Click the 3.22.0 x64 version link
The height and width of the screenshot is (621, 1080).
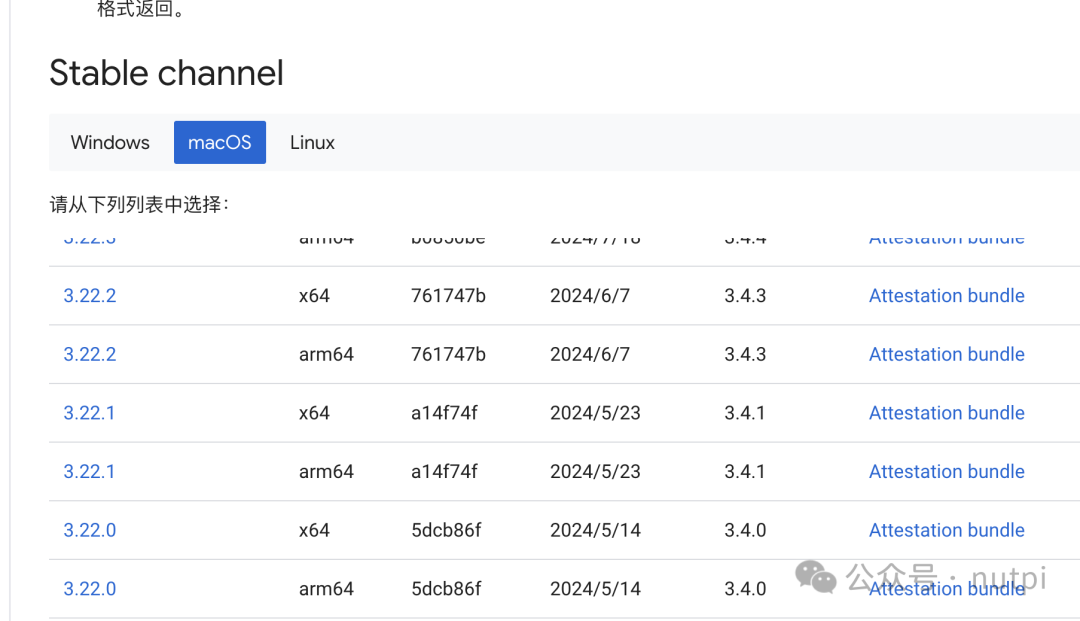click(x=90, y=530)
